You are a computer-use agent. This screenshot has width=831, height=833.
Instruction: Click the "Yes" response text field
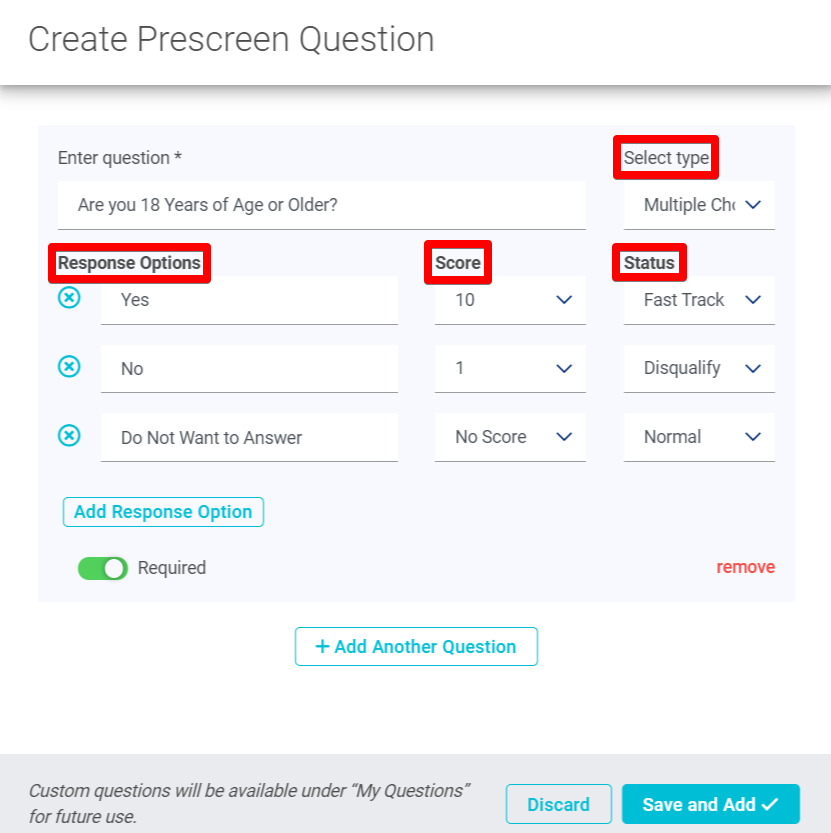point(250,299)
